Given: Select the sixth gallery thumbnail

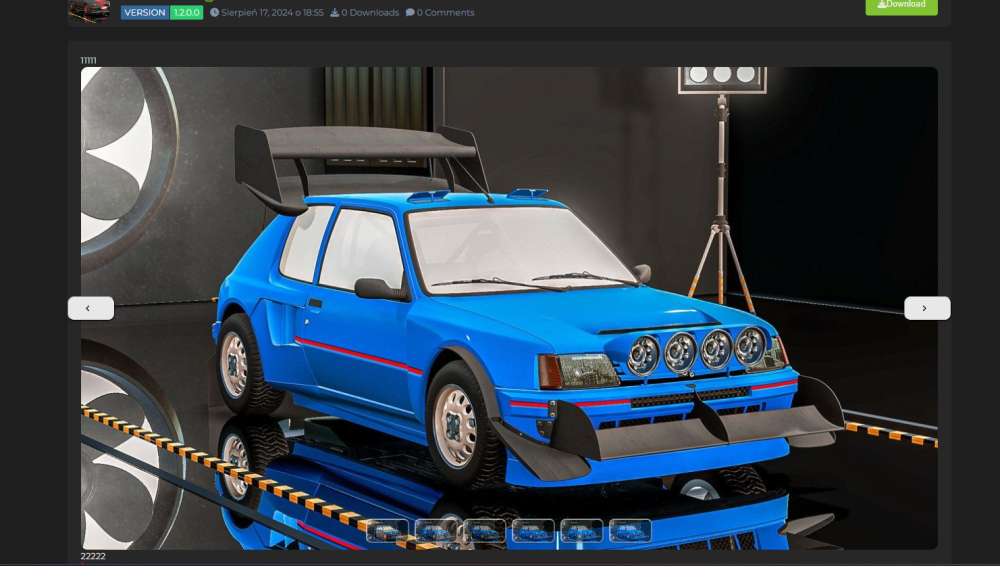Looking at the screenshot, I should [x=630, y=531].
